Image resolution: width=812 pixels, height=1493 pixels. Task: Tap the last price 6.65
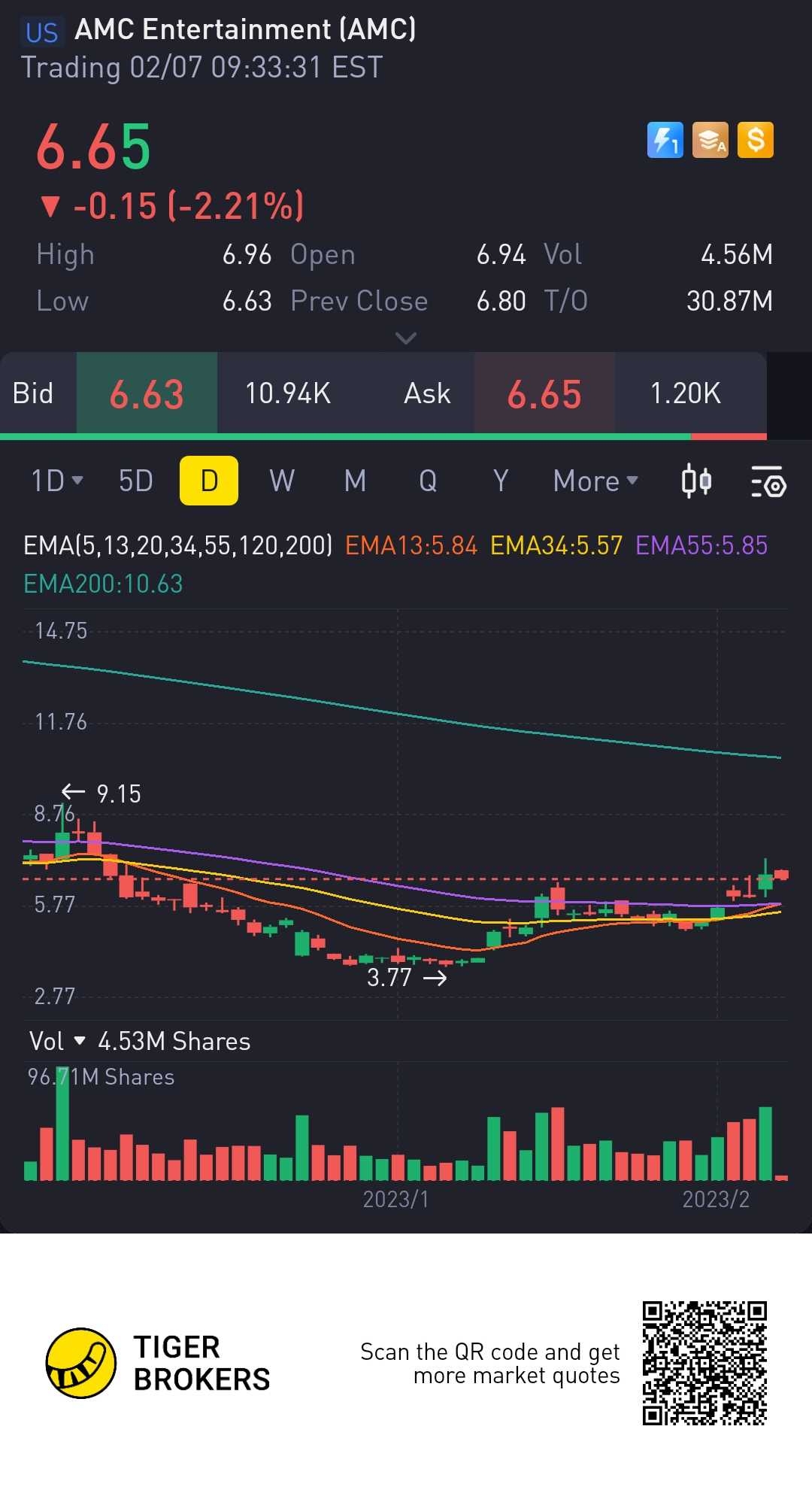[x=93, y=147]
